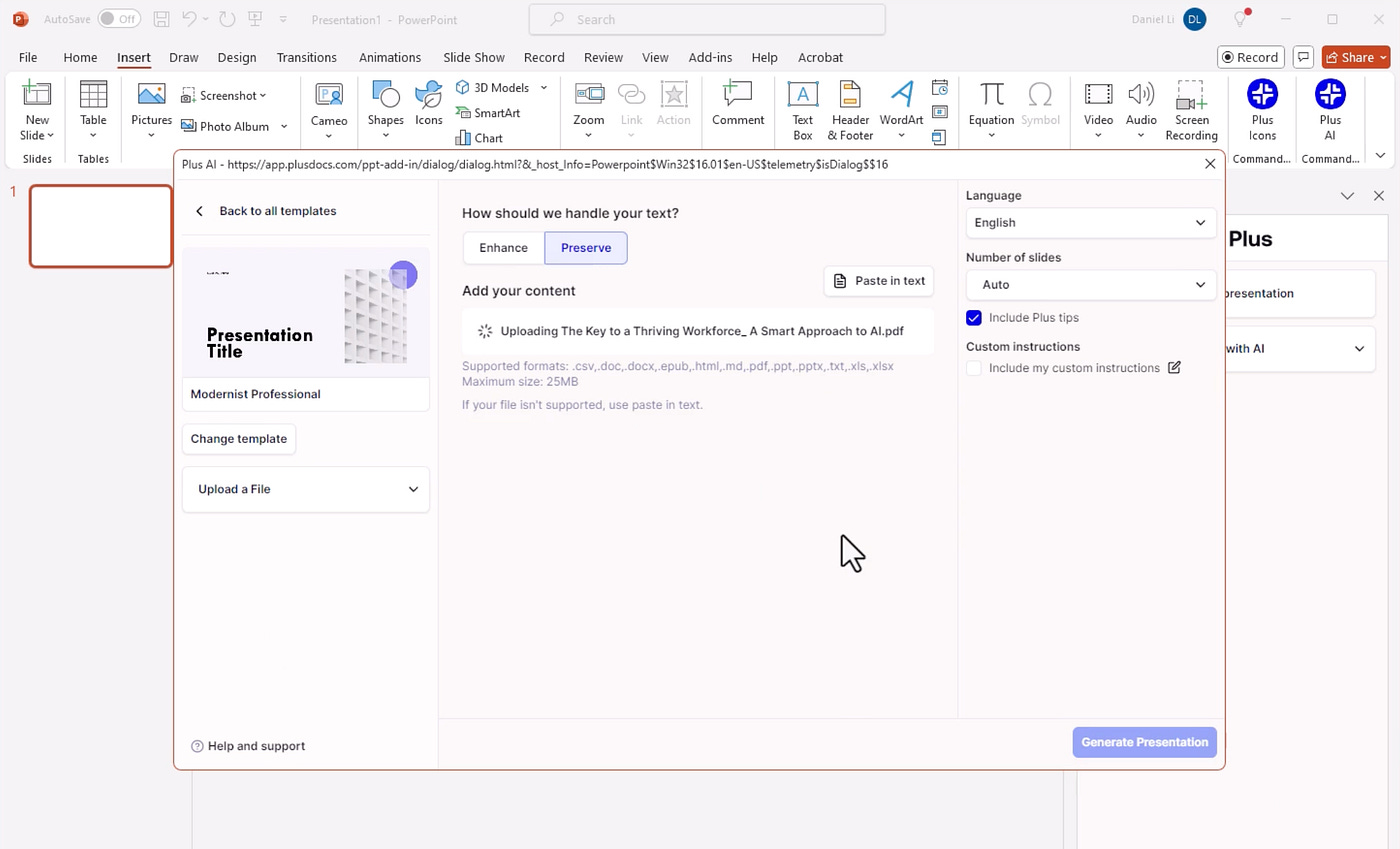Viewport: 1400px width, 849px height.
Task: Expand the 'with AI' section chevron
Action: [x=1359, y=349]
